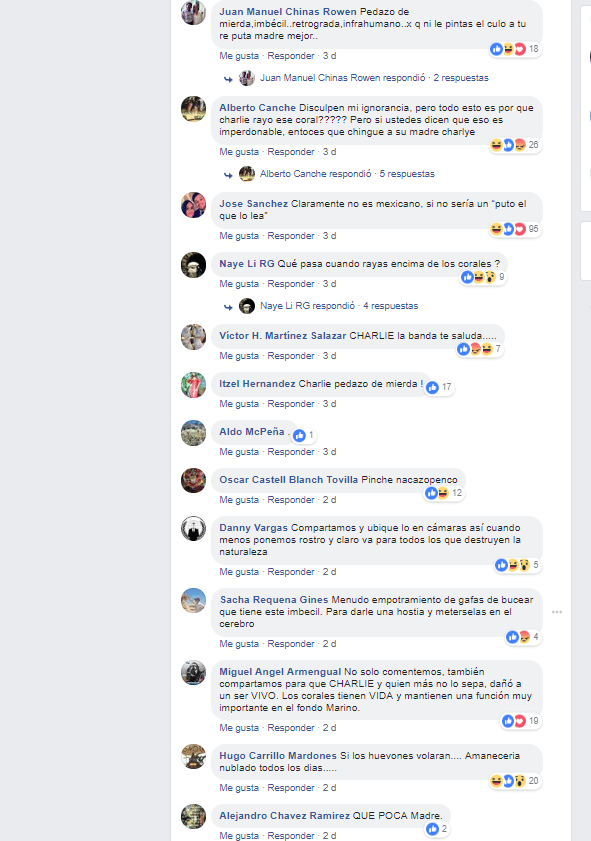Open Victor H. Martinez Salazar's profile name
591x841 pixels.
tap(283, 336)
